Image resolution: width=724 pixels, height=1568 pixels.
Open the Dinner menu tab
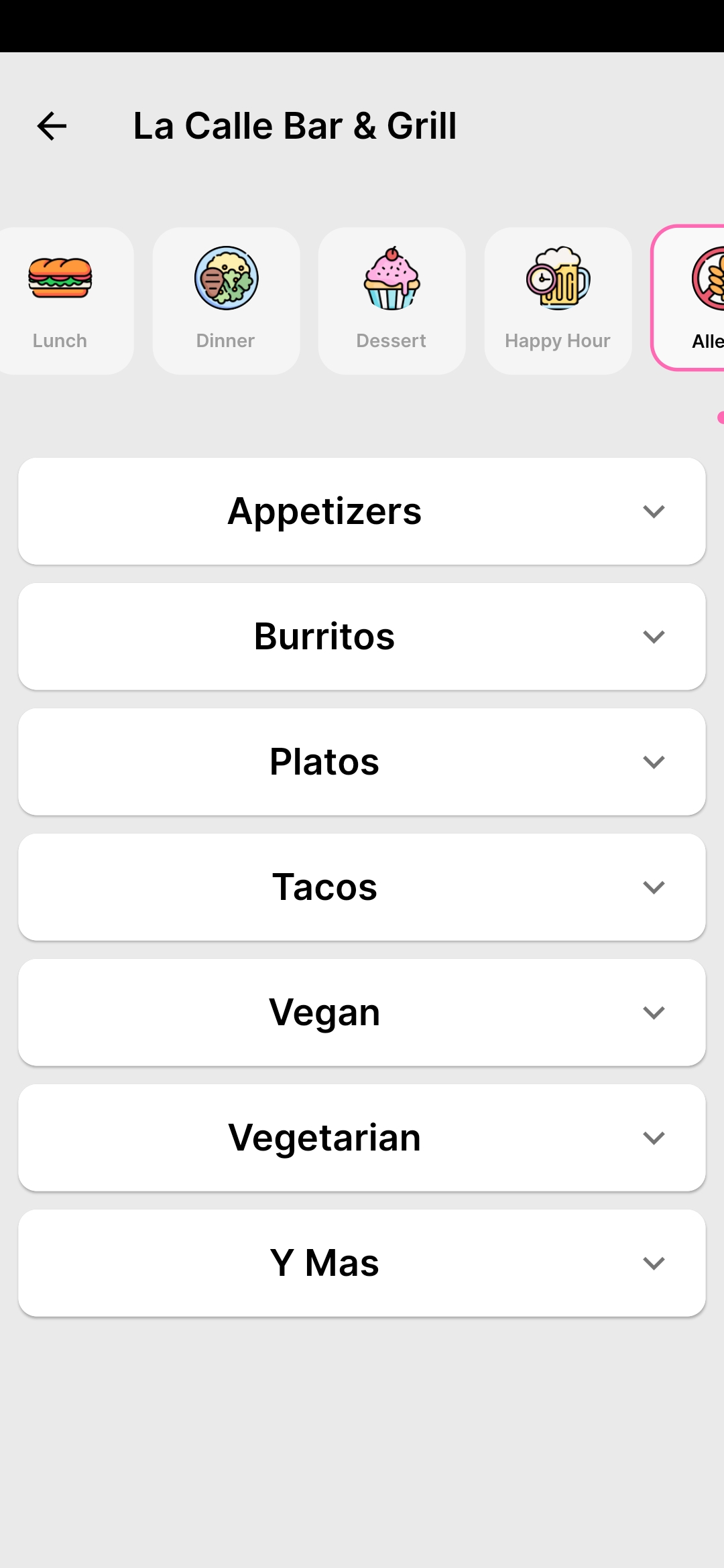225,340
